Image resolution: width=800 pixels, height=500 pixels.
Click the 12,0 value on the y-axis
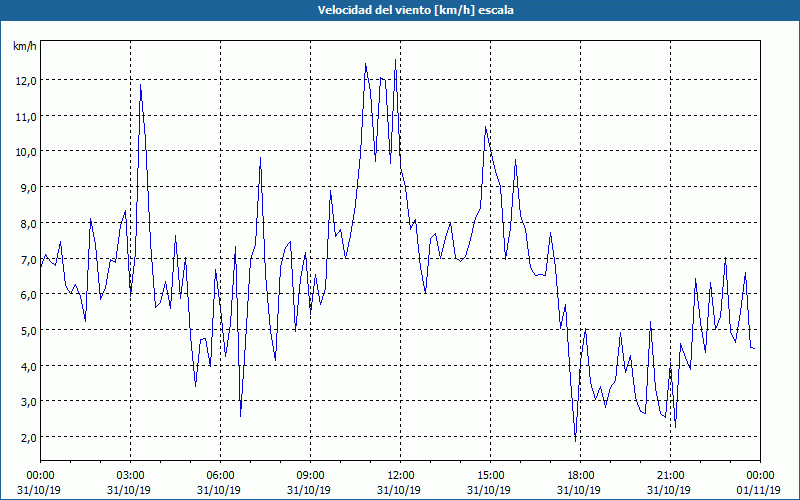tap(26, 81)
